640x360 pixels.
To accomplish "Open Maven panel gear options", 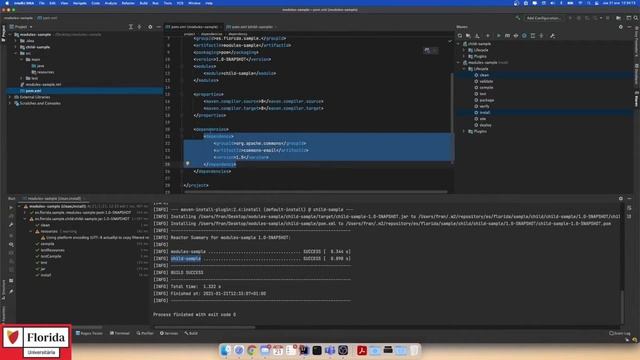I will 621,27.
